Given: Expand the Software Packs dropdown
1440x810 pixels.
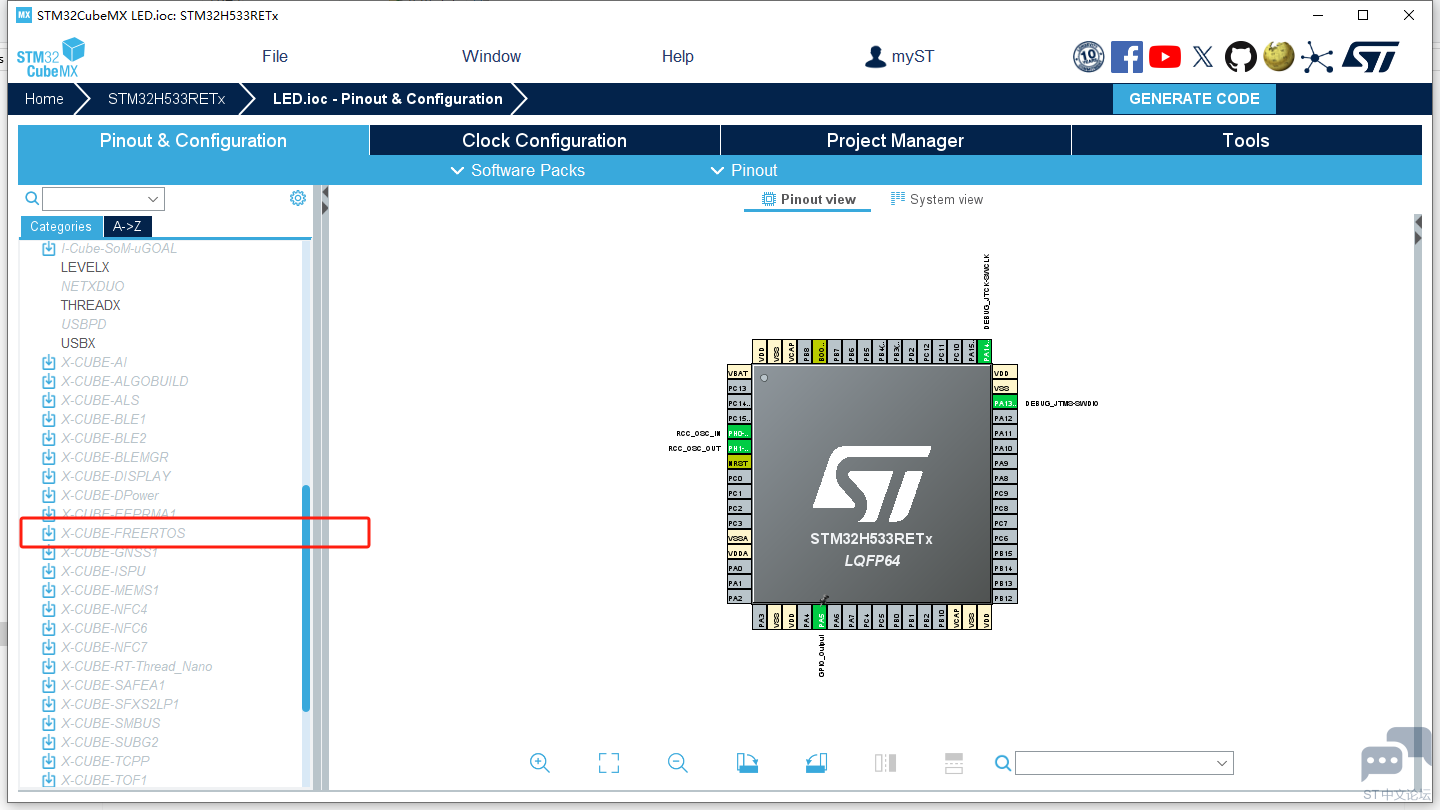Looking at the screenshot, I should click(518, 170).
